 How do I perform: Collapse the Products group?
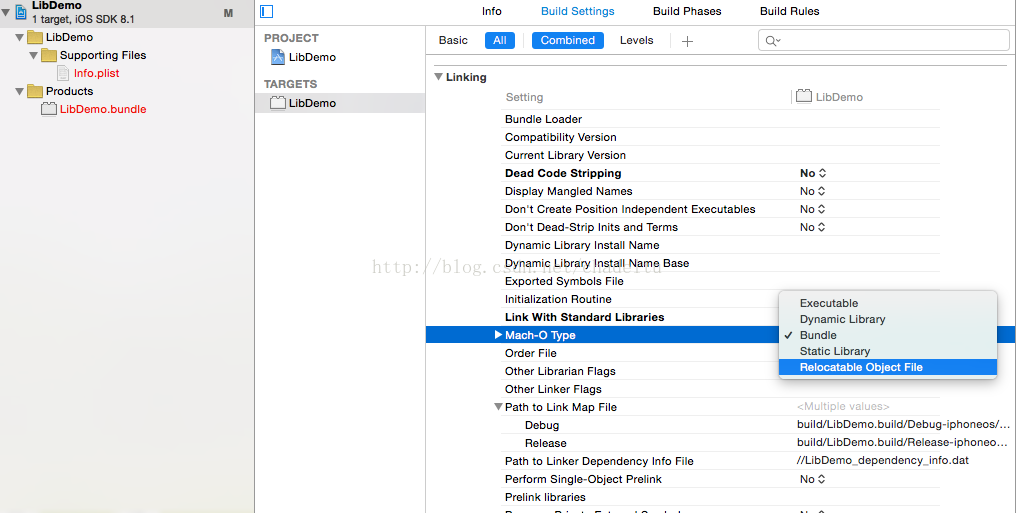[19, 91]
